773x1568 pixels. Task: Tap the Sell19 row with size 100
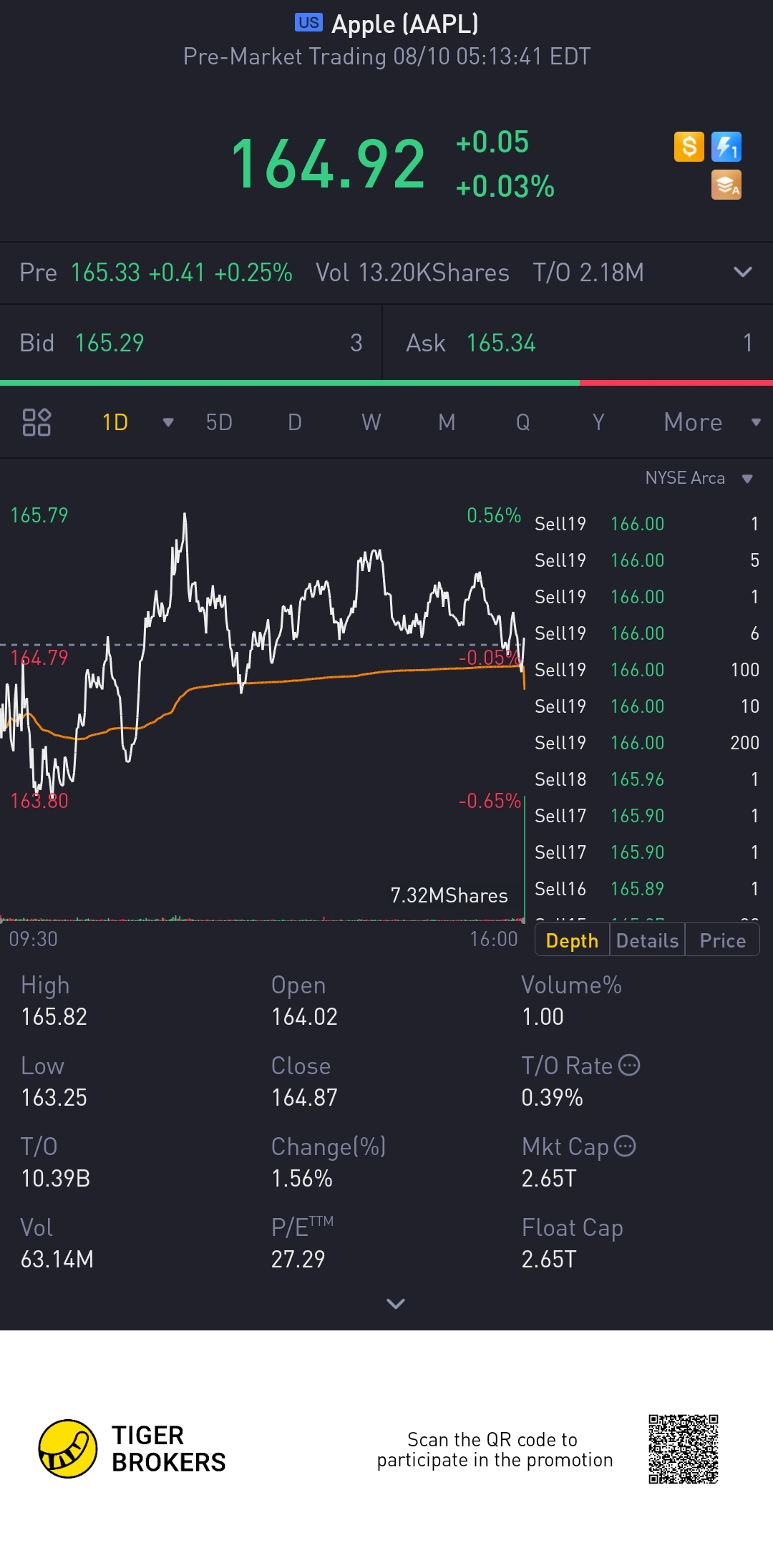coord(647,670)
